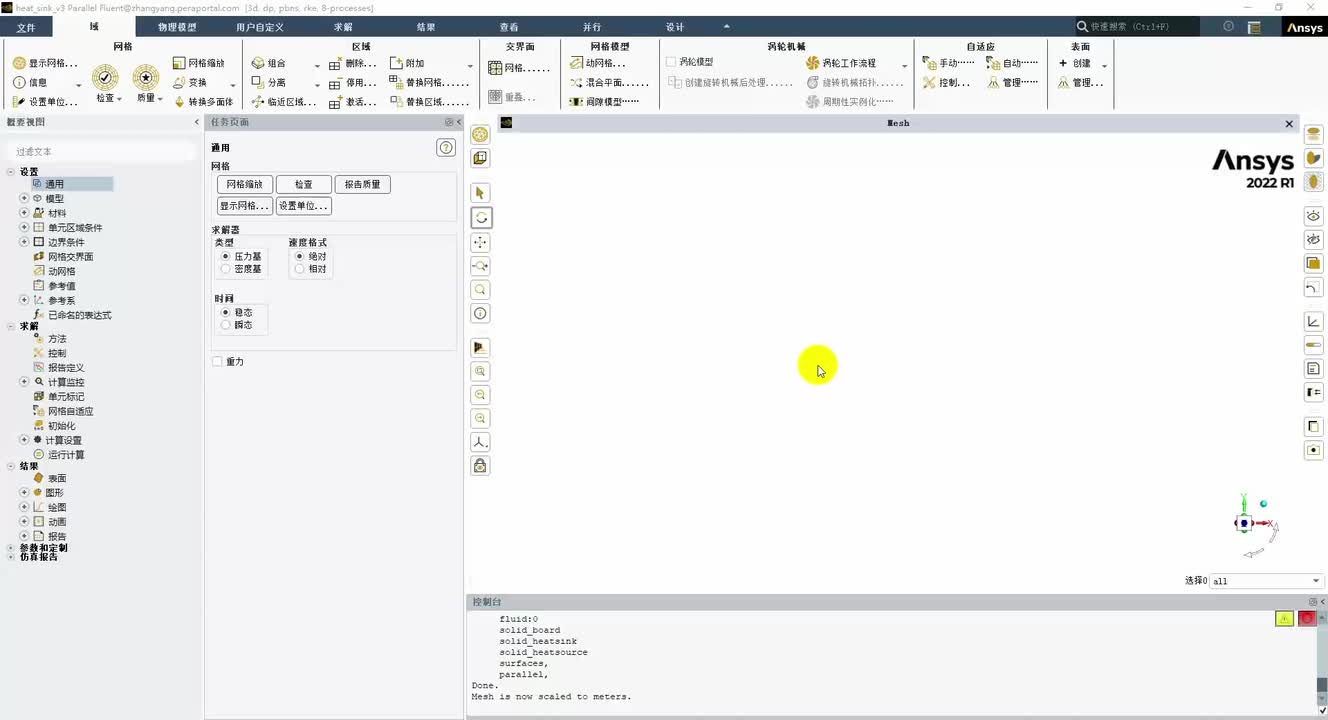
Task: Select 相对 velocity formulation
Action: point(310,269)
